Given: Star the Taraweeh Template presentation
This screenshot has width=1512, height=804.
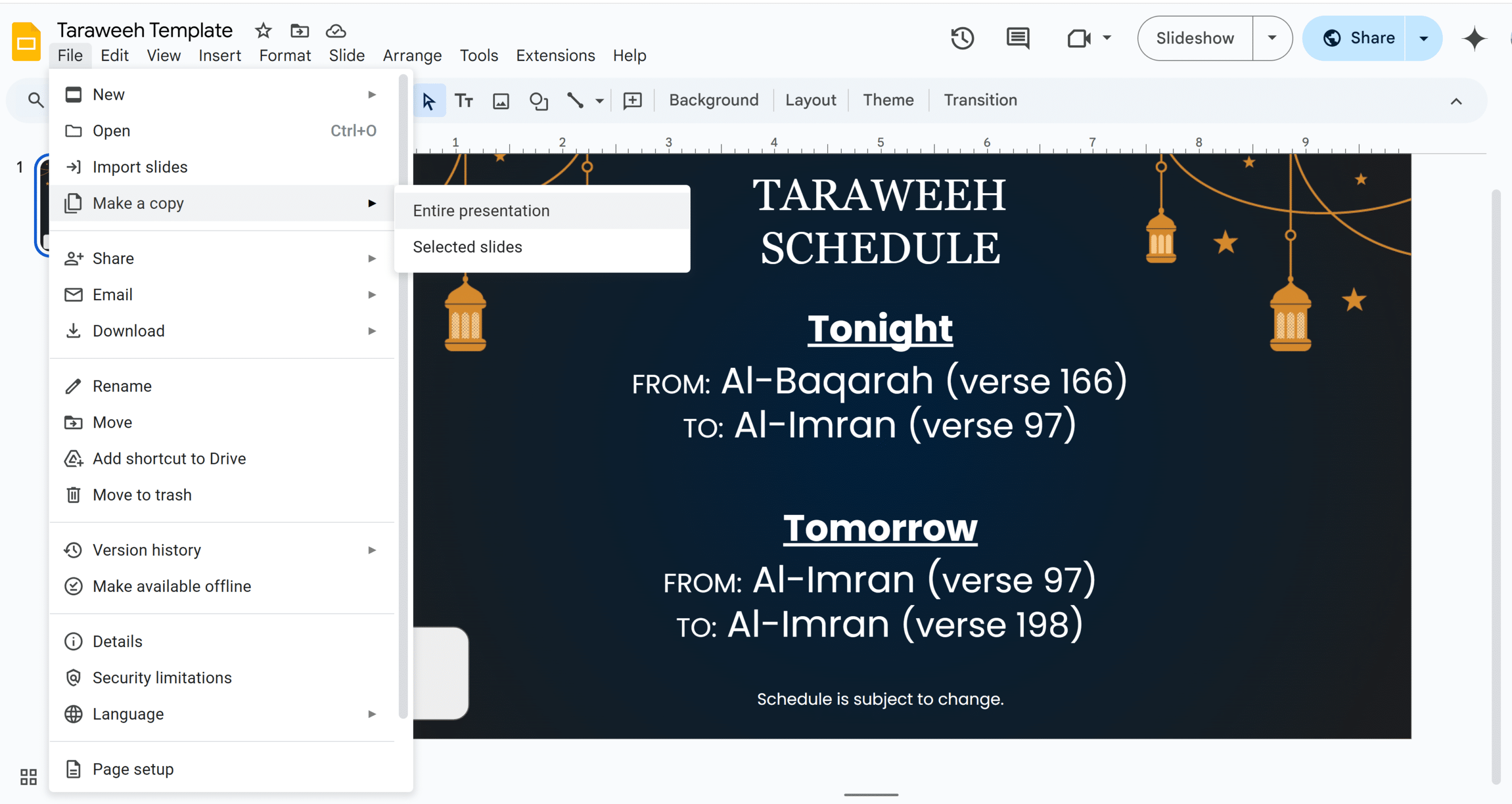Looking at the screenshot, I should point(263,30).
